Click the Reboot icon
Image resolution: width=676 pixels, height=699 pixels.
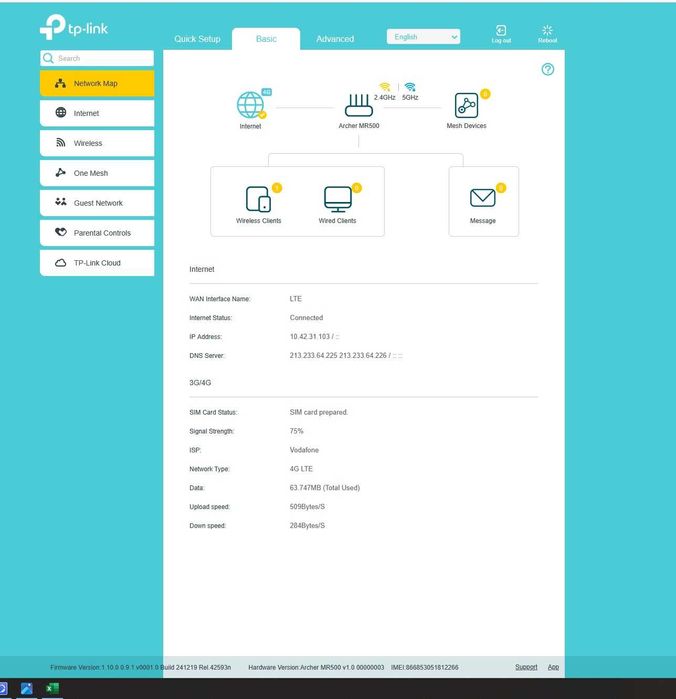pos(547,33)
